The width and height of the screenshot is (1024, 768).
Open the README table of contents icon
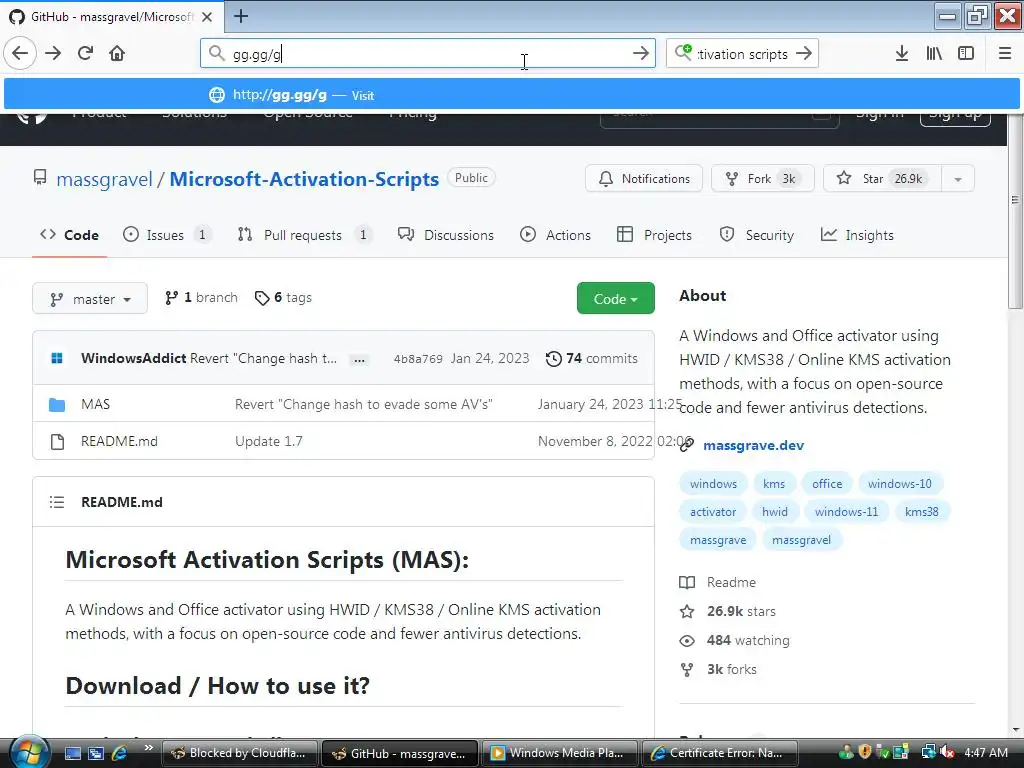(57, 502)
